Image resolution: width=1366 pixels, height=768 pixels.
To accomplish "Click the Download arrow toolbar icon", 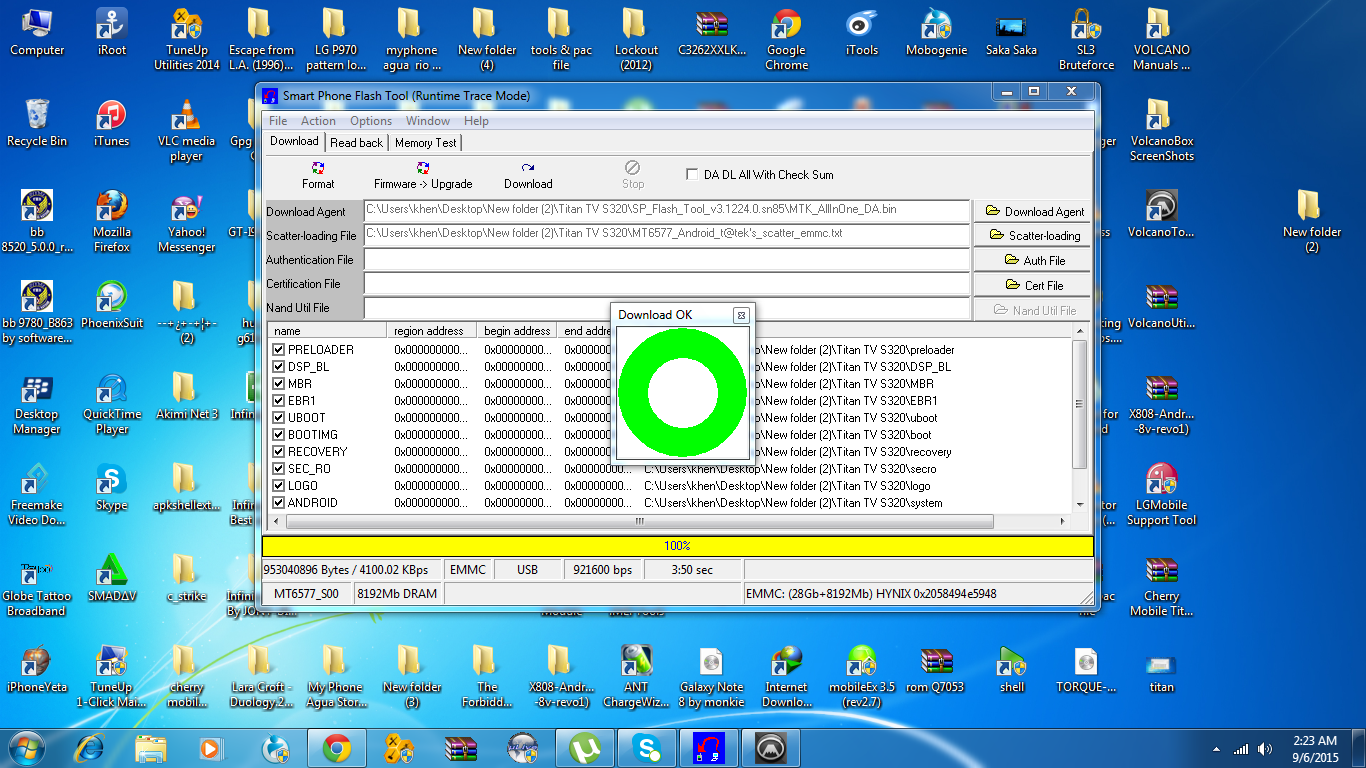I will (528, 169).
